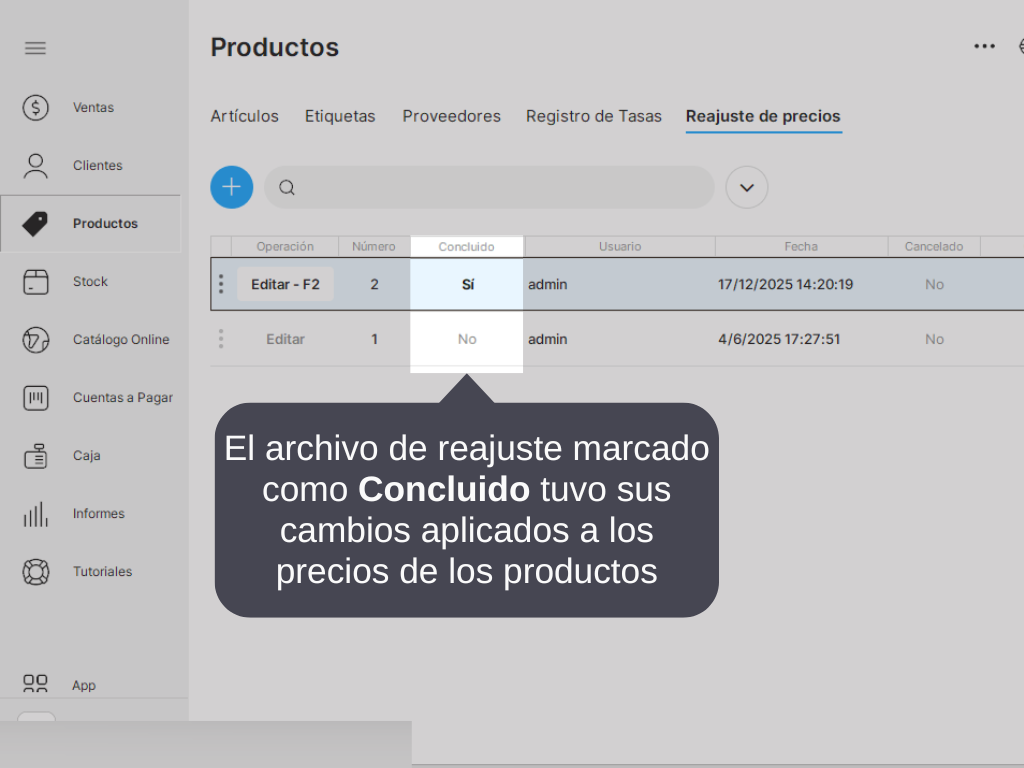Click the Productos page title

(275, 47)
